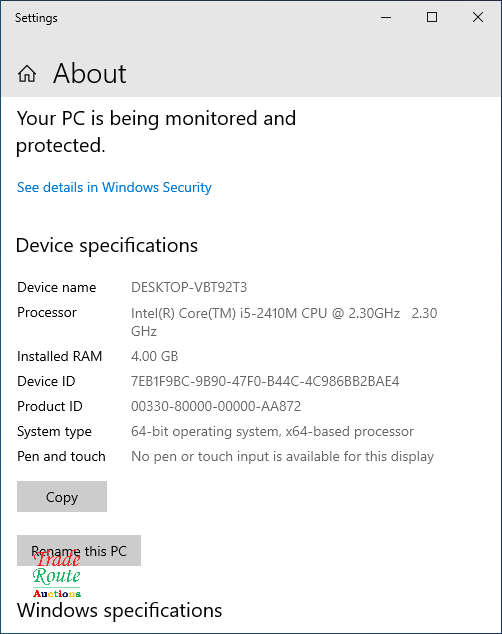Click the PC monitored and protected message
This screenshot has width=502, height=634.
[156, 132]
